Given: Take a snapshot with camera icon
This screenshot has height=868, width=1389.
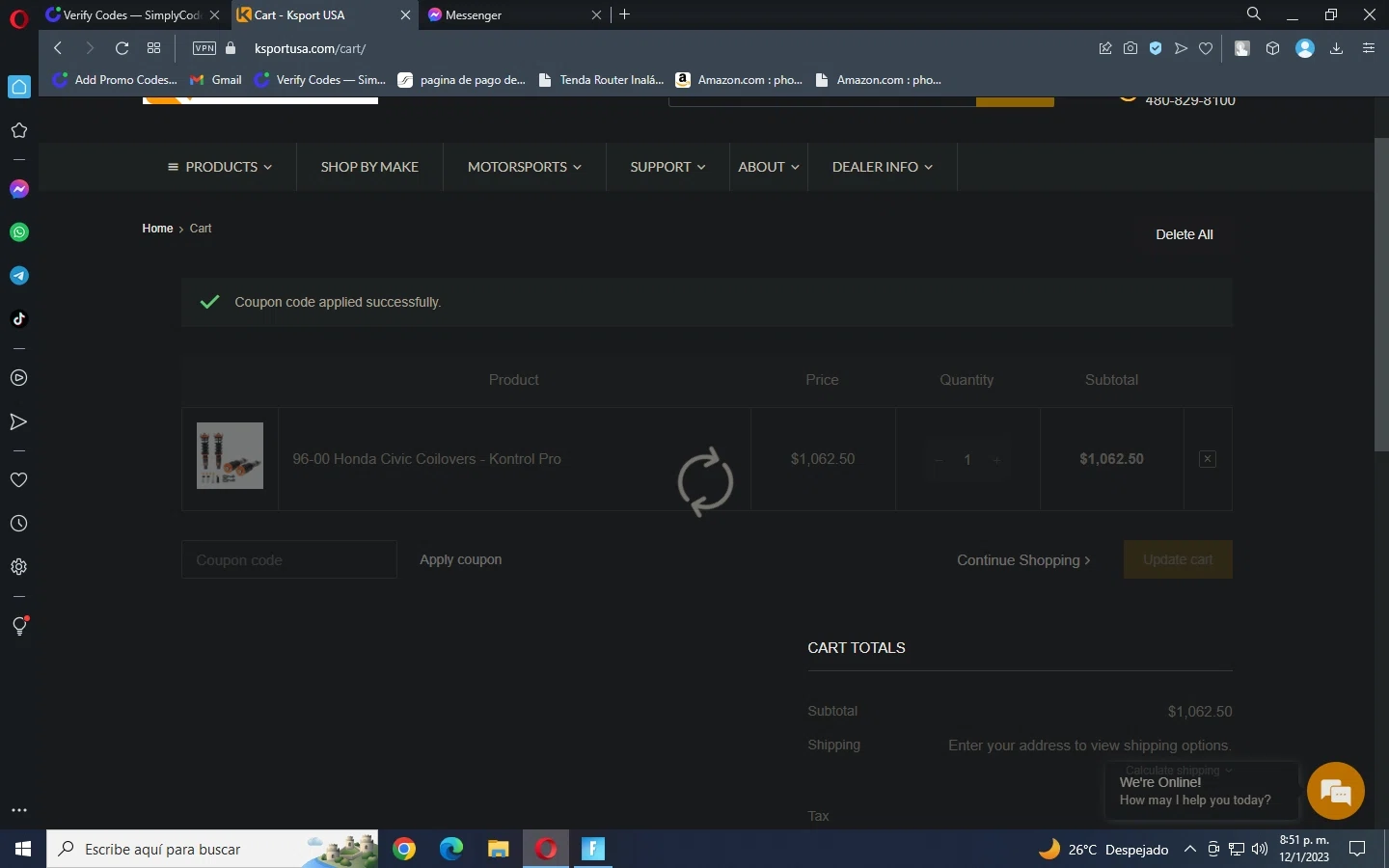Looking at the screenshot, I should pos(1130,48).
